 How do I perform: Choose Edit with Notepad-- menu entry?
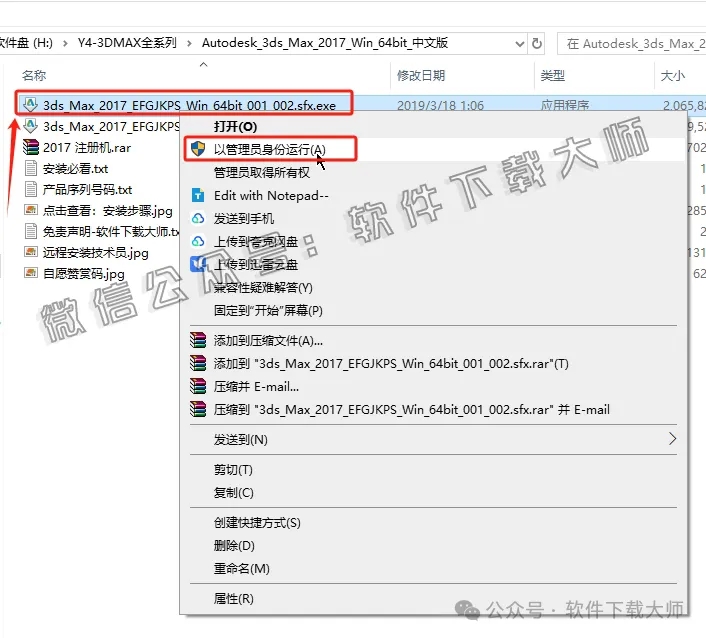(271, 195)
